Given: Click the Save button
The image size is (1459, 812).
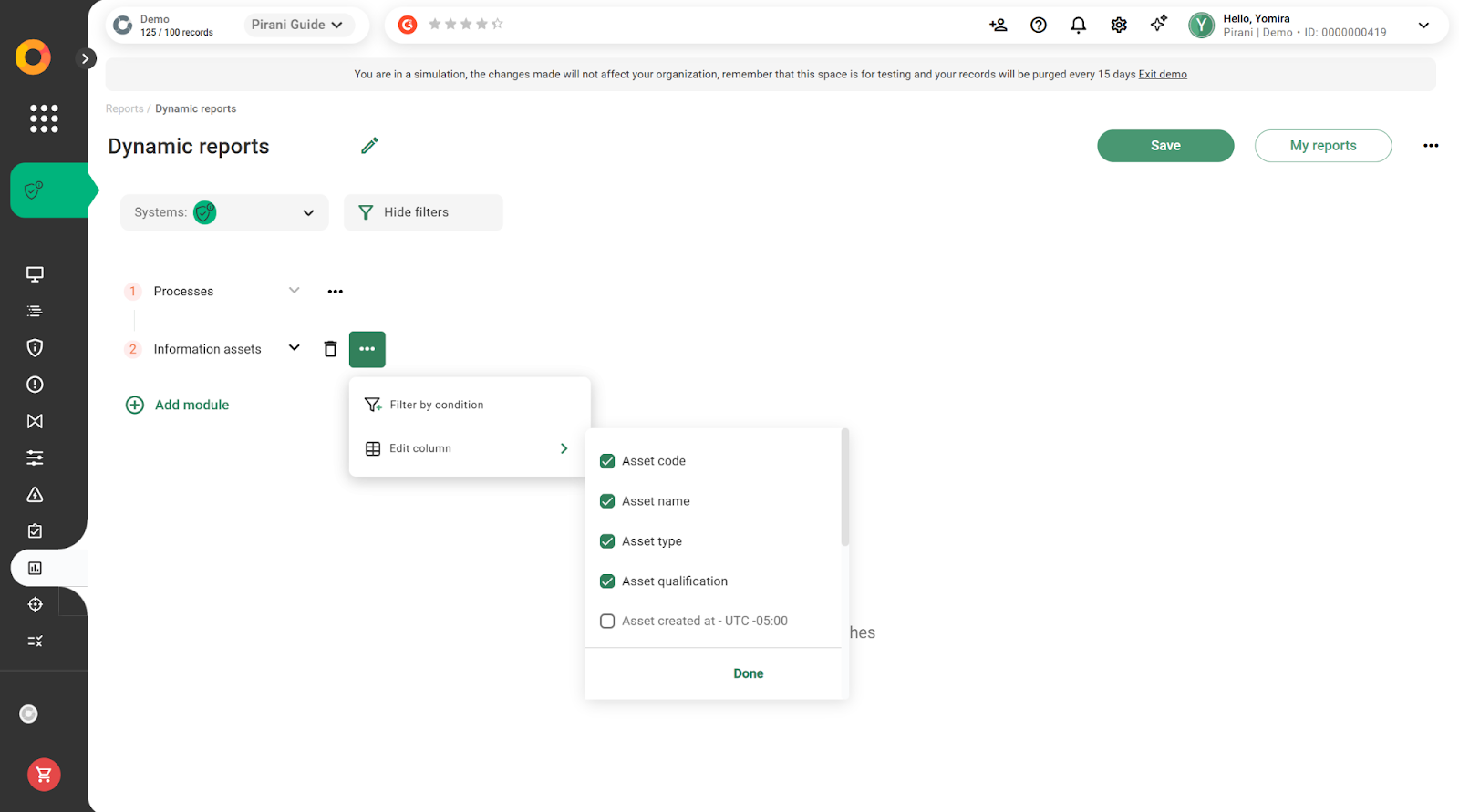Looking at the screenshot, I should coord(1164,146).
